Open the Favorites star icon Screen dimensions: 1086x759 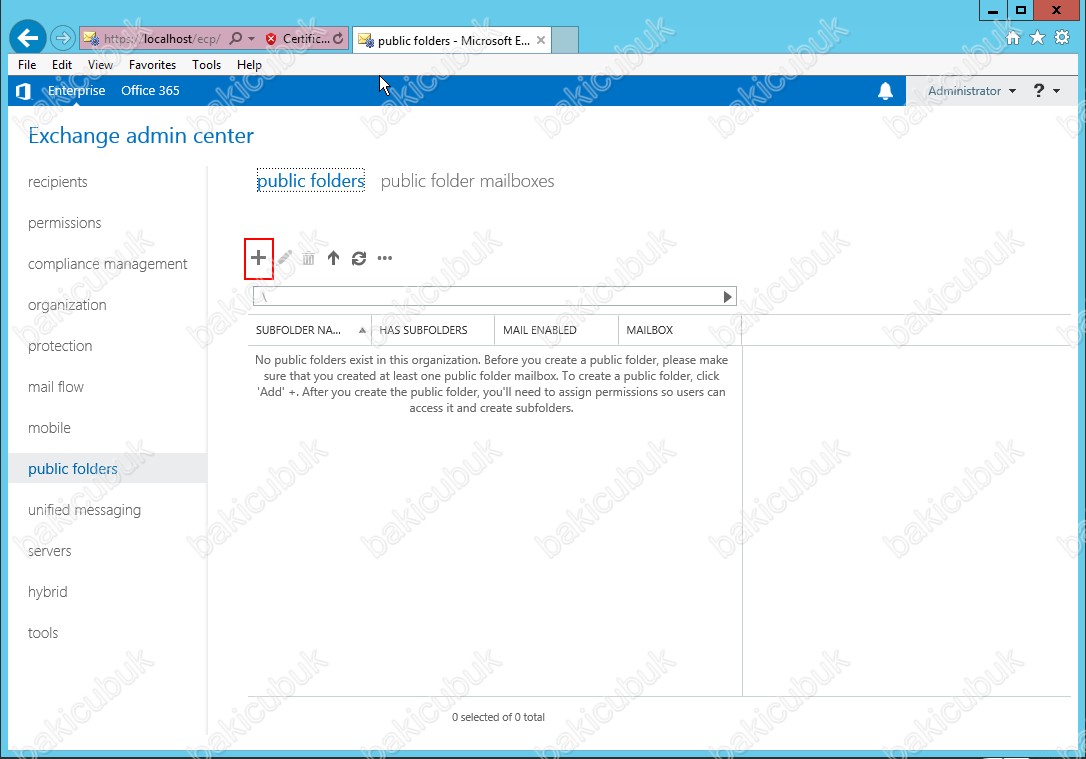tap(1037, 37)
